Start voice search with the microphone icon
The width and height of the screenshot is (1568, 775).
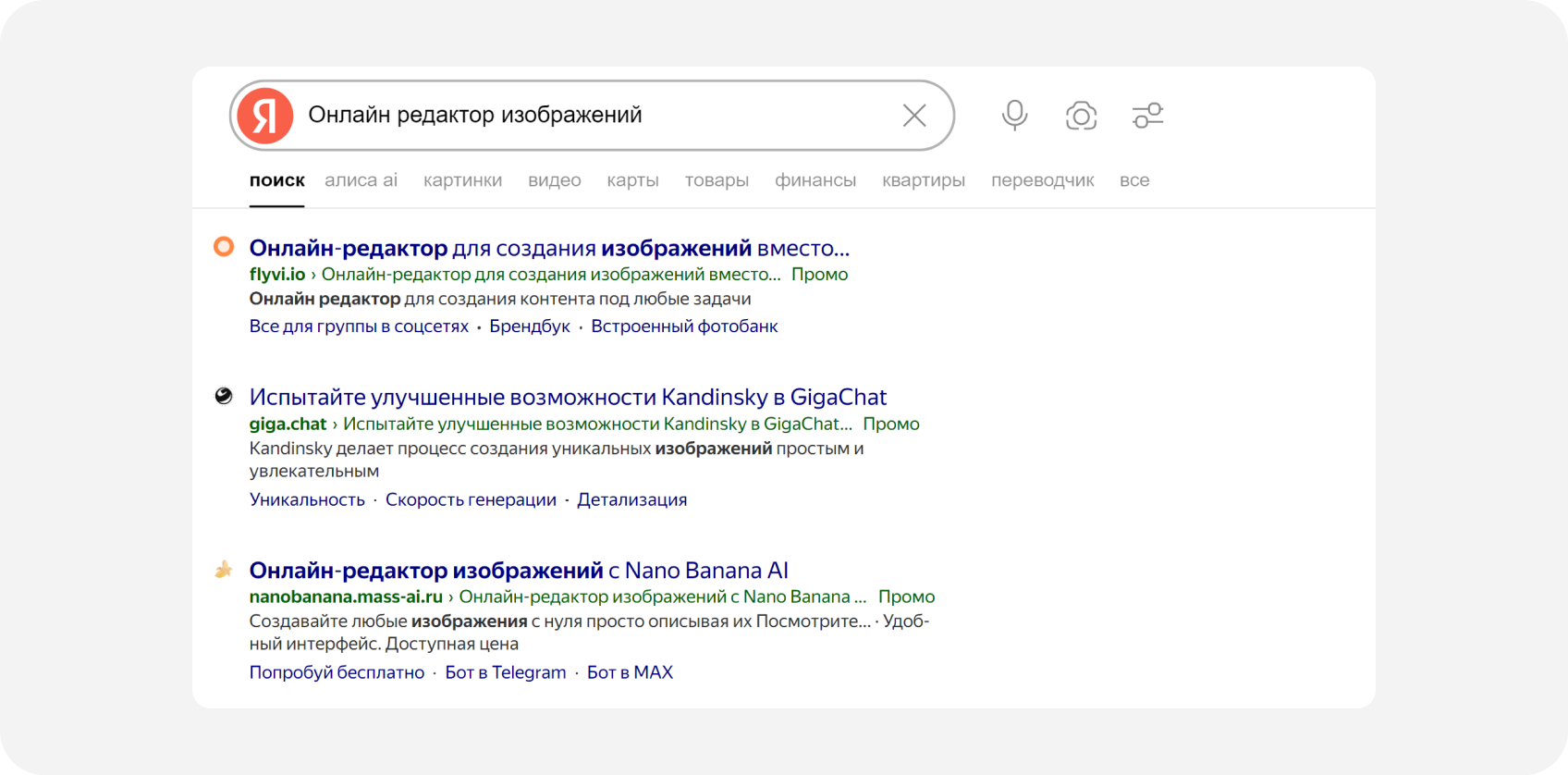pos(1014,116)
